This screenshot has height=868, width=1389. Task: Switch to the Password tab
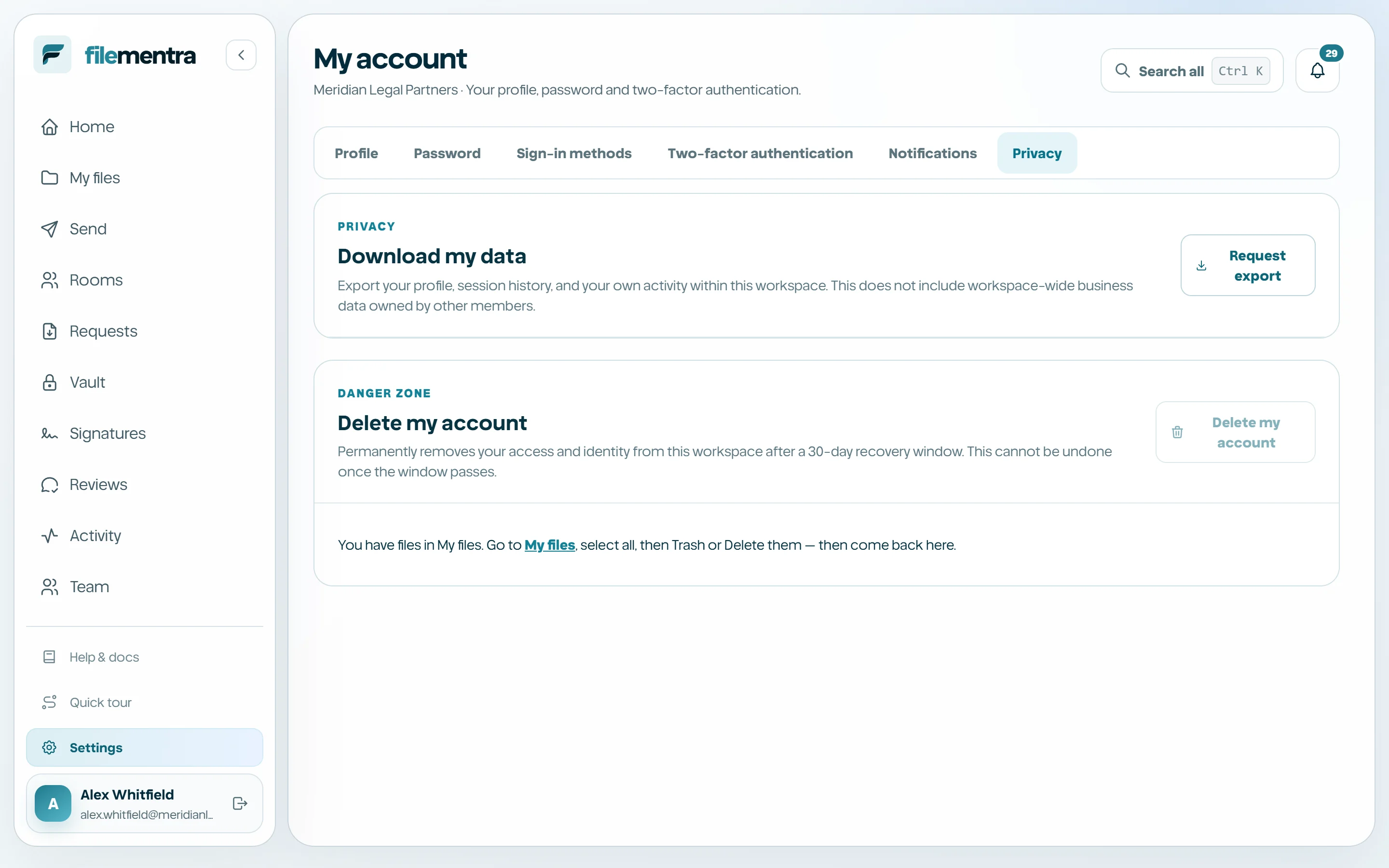pos(447,153)
